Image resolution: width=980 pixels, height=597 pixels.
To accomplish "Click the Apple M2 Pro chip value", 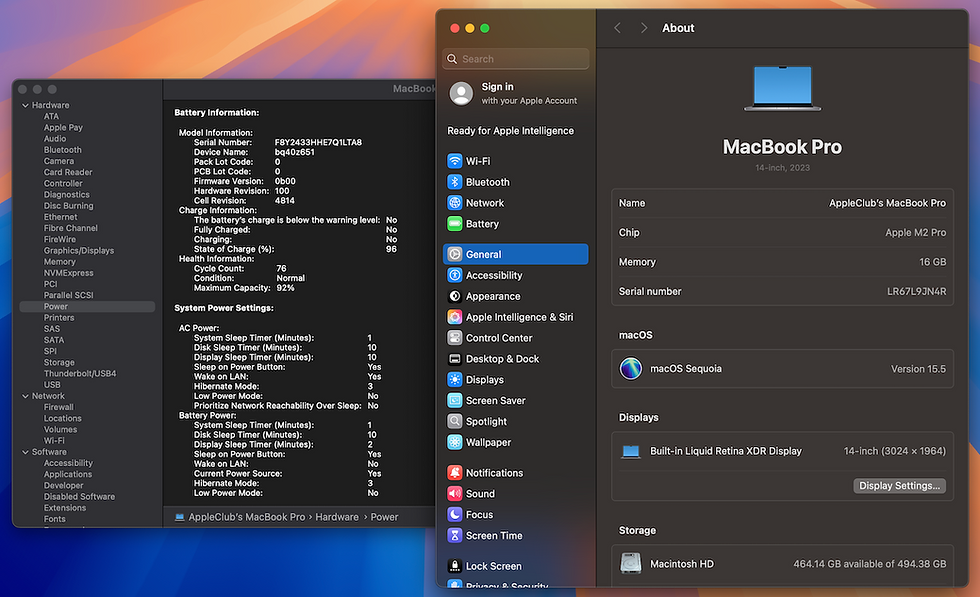I will pos(915,233).
